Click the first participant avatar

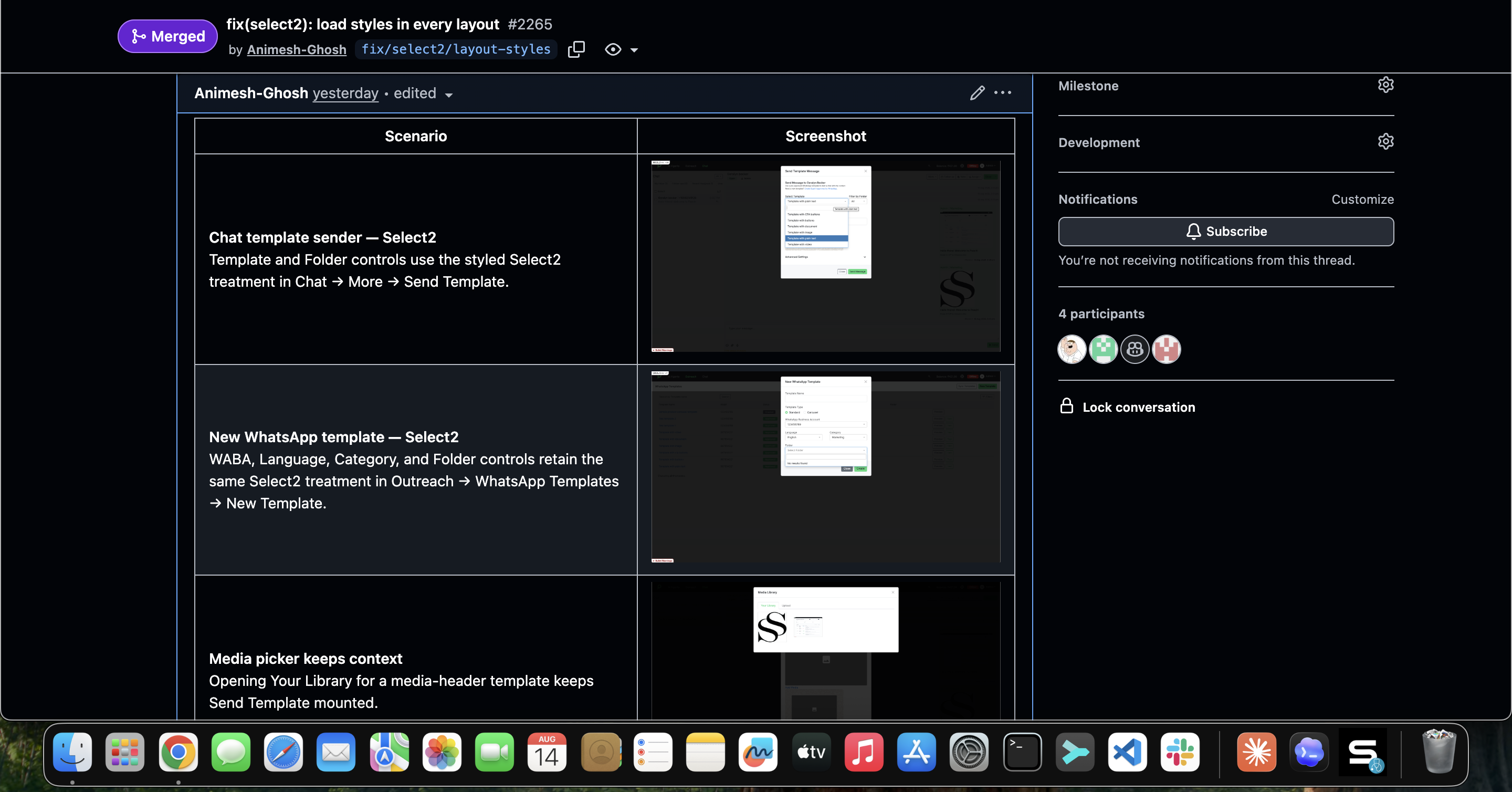[x=1071, y=349]
